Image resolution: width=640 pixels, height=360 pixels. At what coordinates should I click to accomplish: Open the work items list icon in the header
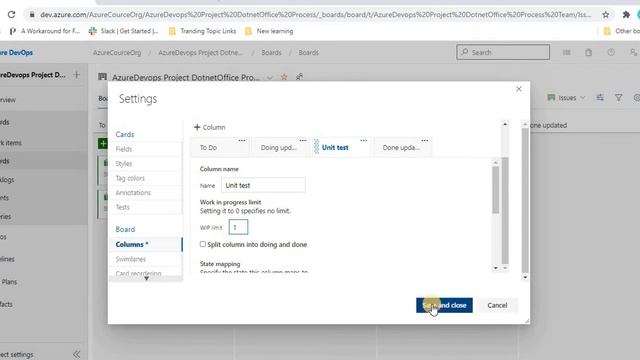[x=567, y=52]
